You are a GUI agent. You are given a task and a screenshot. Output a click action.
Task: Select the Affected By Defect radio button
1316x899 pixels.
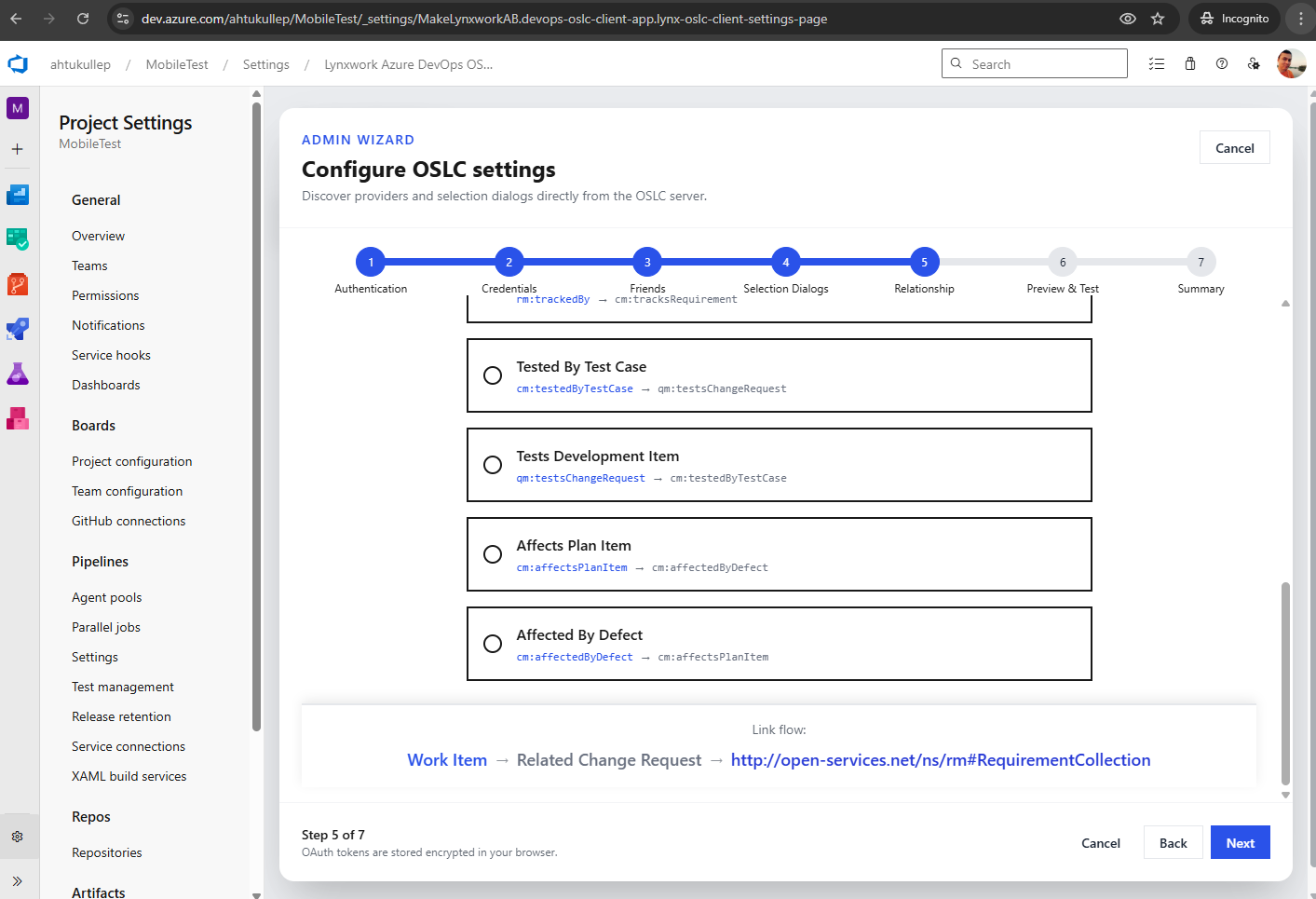[x=493, y=644]
